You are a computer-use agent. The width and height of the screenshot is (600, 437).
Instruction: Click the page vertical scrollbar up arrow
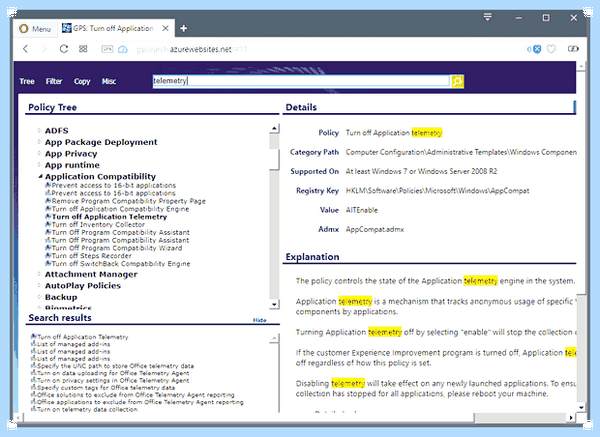(x=581, y=66)
